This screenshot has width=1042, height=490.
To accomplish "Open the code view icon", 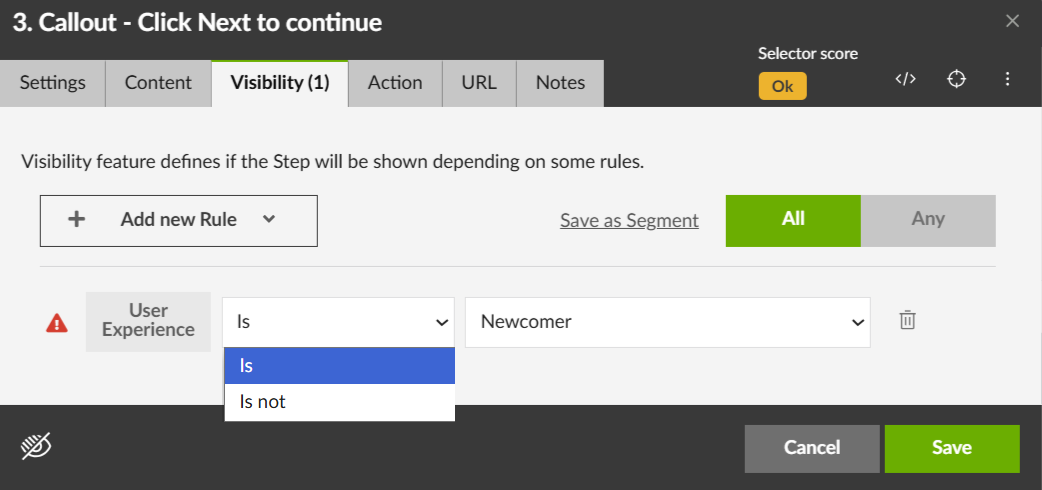I will pos(905,80).
